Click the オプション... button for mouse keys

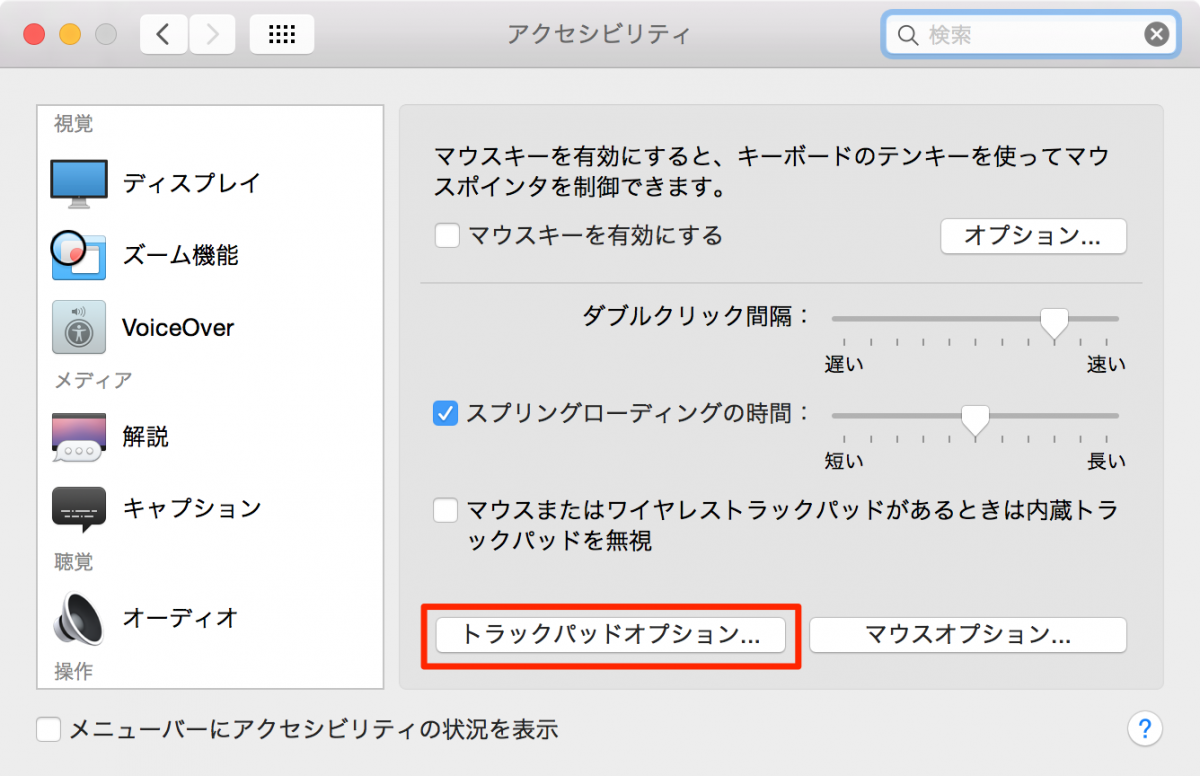[x=1033, y=236]
